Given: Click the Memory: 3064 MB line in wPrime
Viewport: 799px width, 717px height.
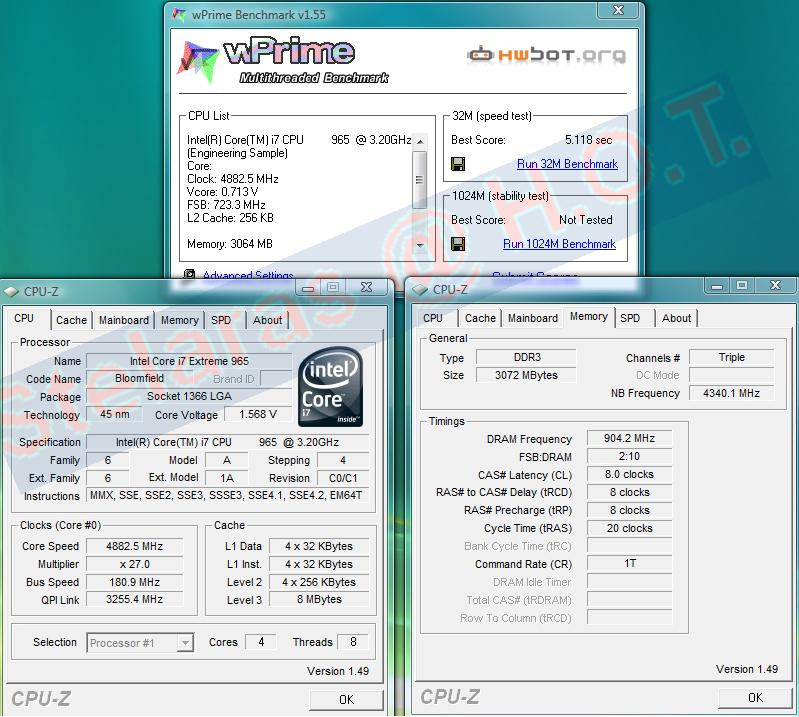Looking at the screenshot, I should pyautogui.click(x=230, y=244).
